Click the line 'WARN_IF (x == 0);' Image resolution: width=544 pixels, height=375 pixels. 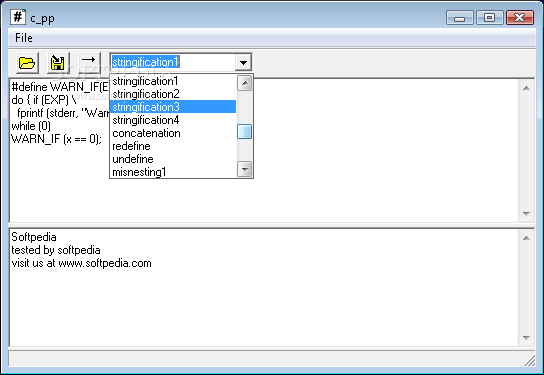57,139
